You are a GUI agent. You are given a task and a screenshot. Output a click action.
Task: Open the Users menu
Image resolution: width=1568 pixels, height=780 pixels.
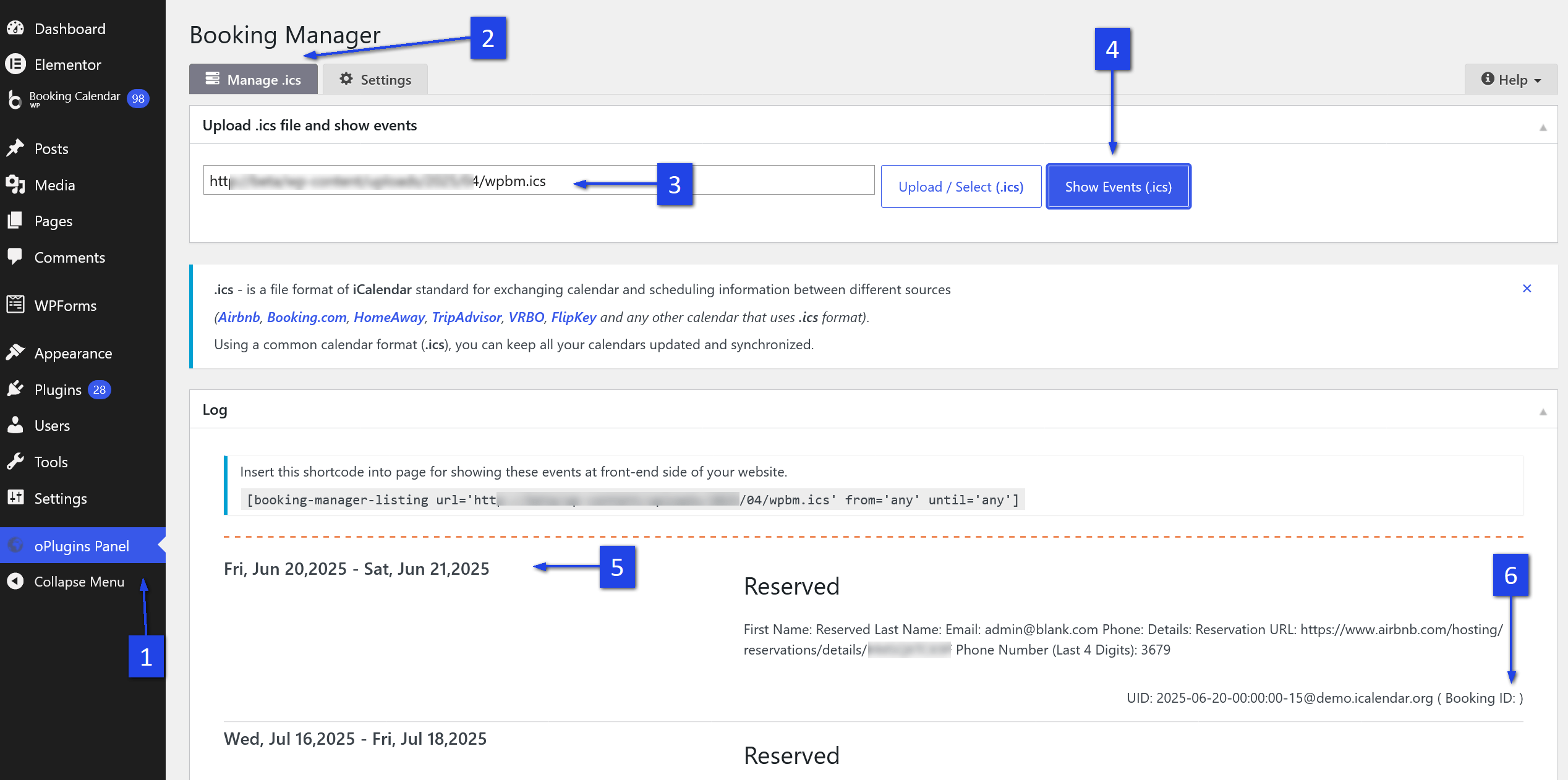(83, 425)
